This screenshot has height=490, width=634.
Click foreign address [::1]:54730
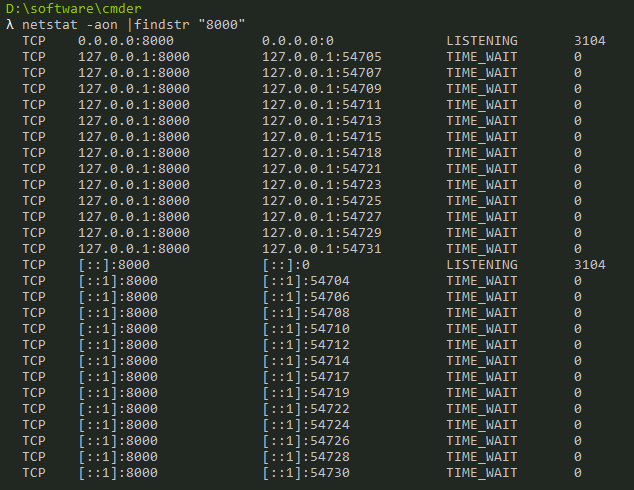(306, 473)
